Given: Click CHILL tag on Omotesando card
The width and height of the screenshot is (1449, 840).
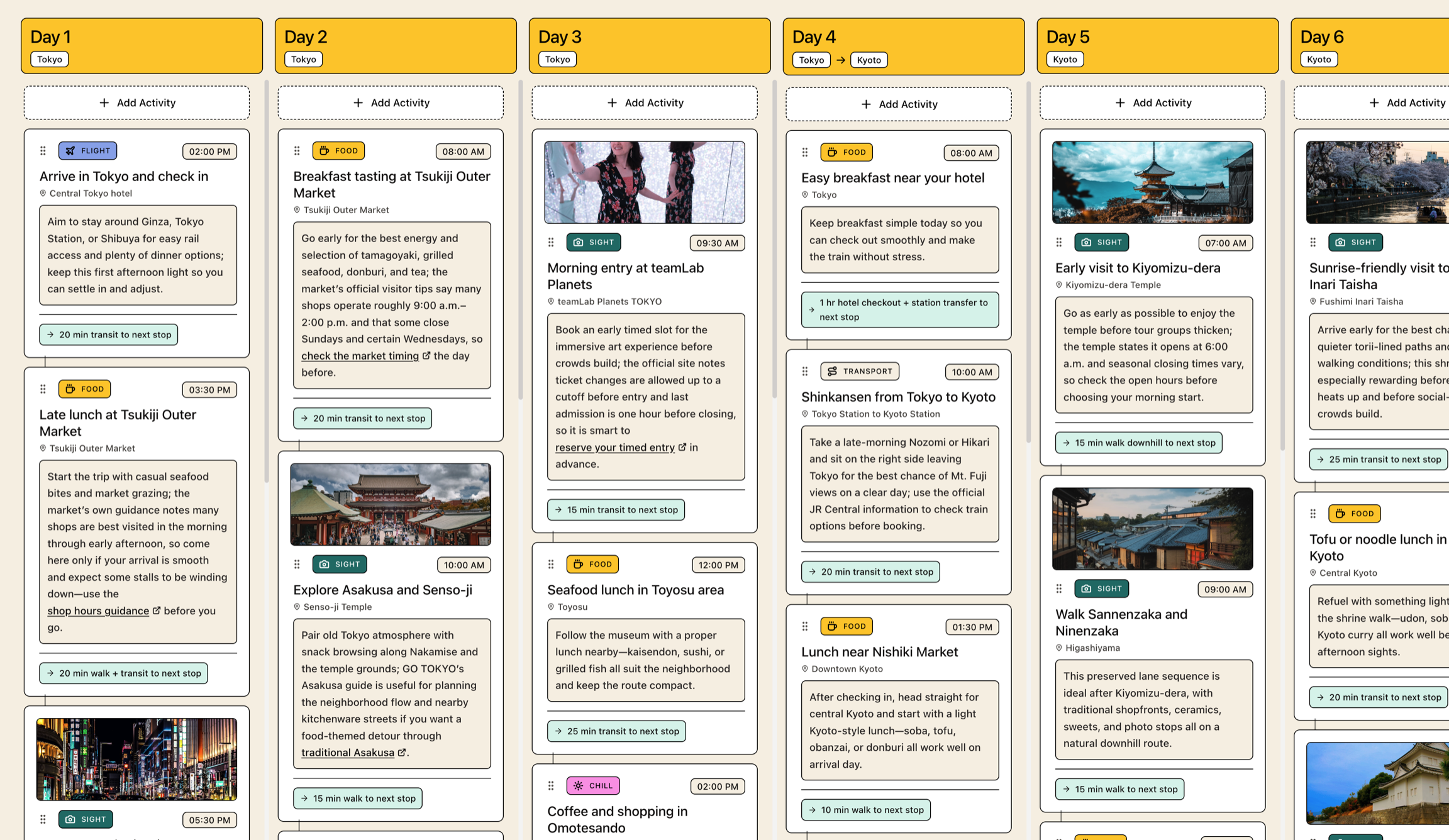Looking at the screenshot, I should point(593,786).
